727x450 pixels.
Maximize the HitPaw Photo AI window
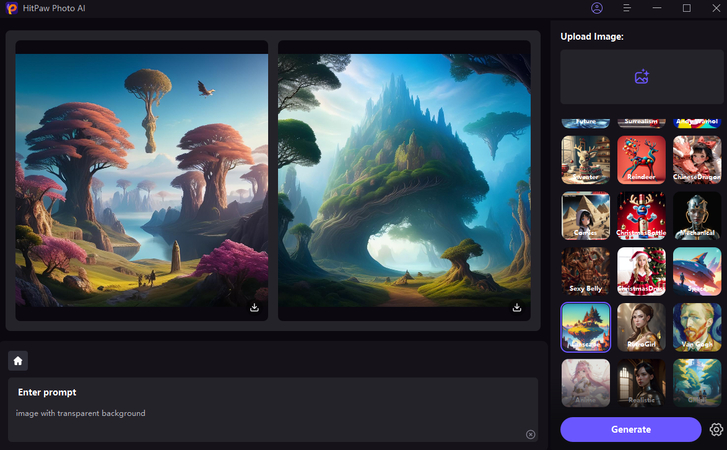(x=687, y=8)
